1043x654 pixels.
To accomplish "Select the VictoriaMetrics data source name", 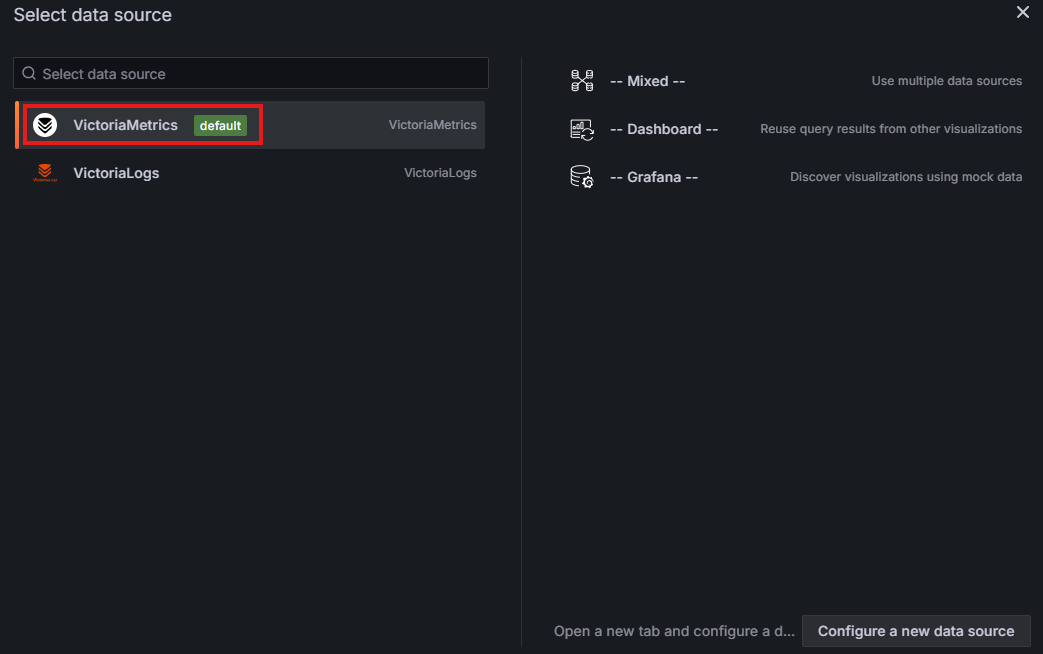I will (x=125, y=125).
